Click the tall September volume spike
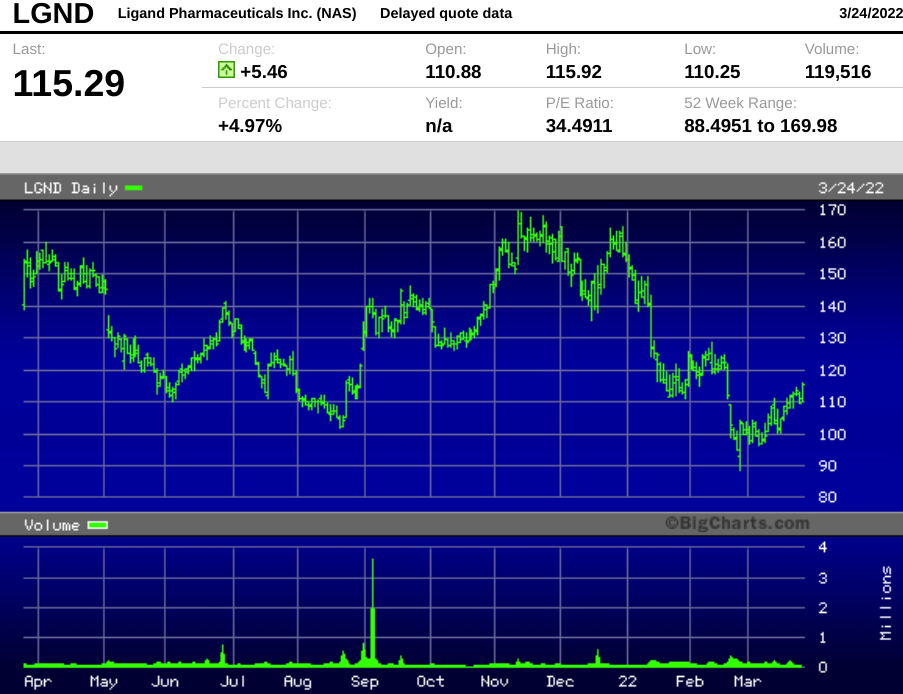This screenshot has height=694, width=903. pos(373,612)
